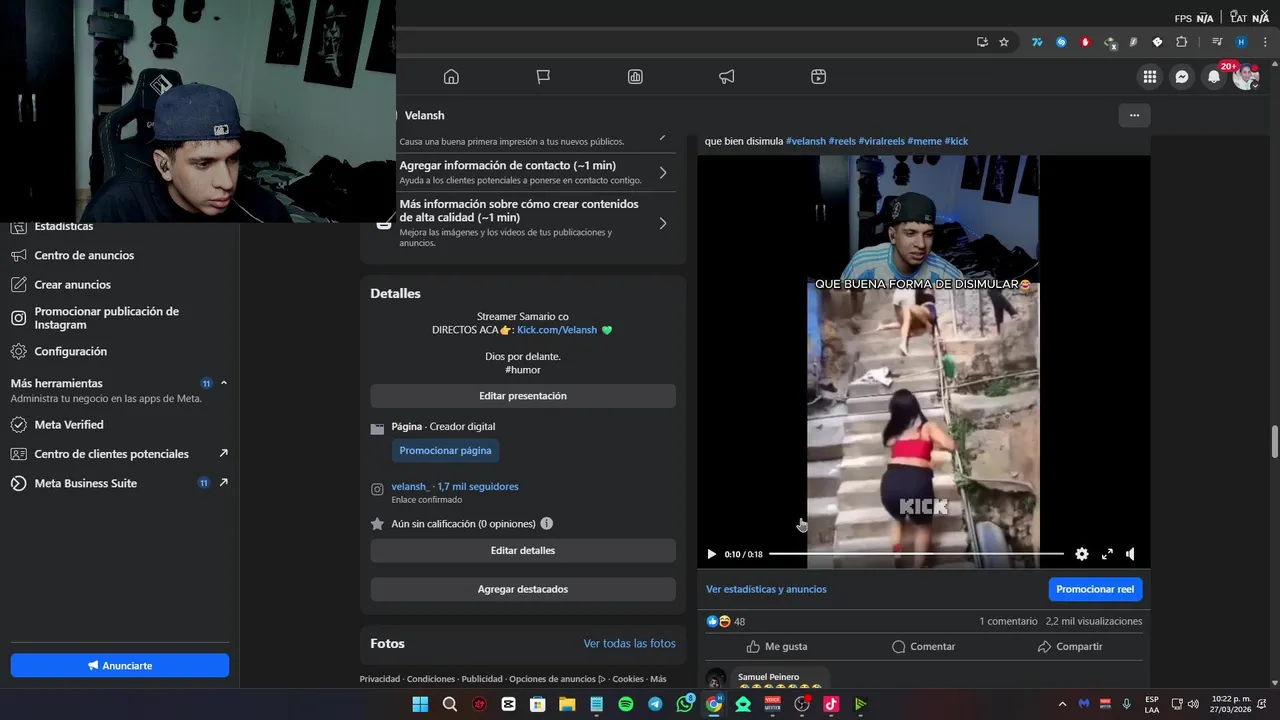The width and height of the screenshot is (1280, 720).
Task: Open the Privacidad footer link
Action: (x=380, y=679)
